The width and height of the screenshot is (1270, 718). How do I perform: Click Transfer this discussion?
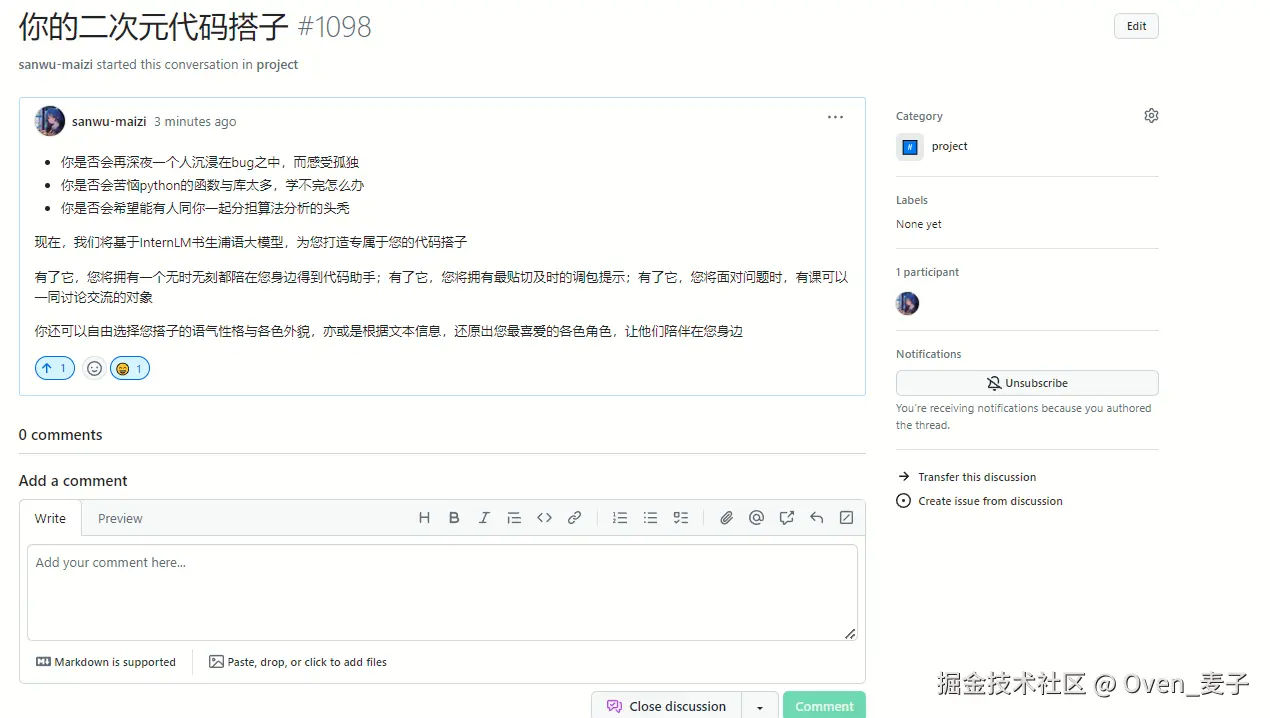(966, 477)
